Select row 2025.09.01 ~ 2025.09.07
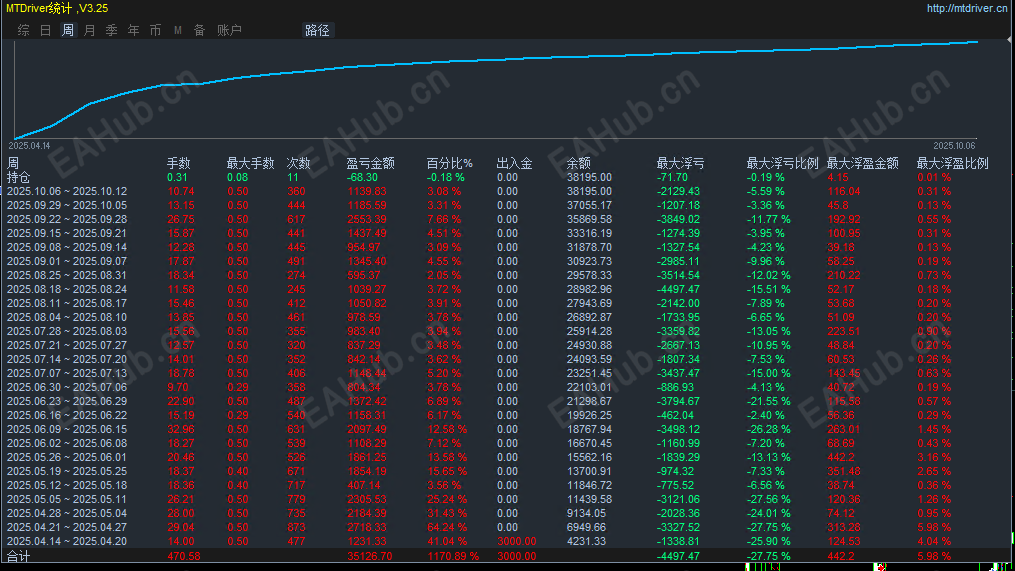This screenshot has height=571, width=1015. tap(67, 262)
